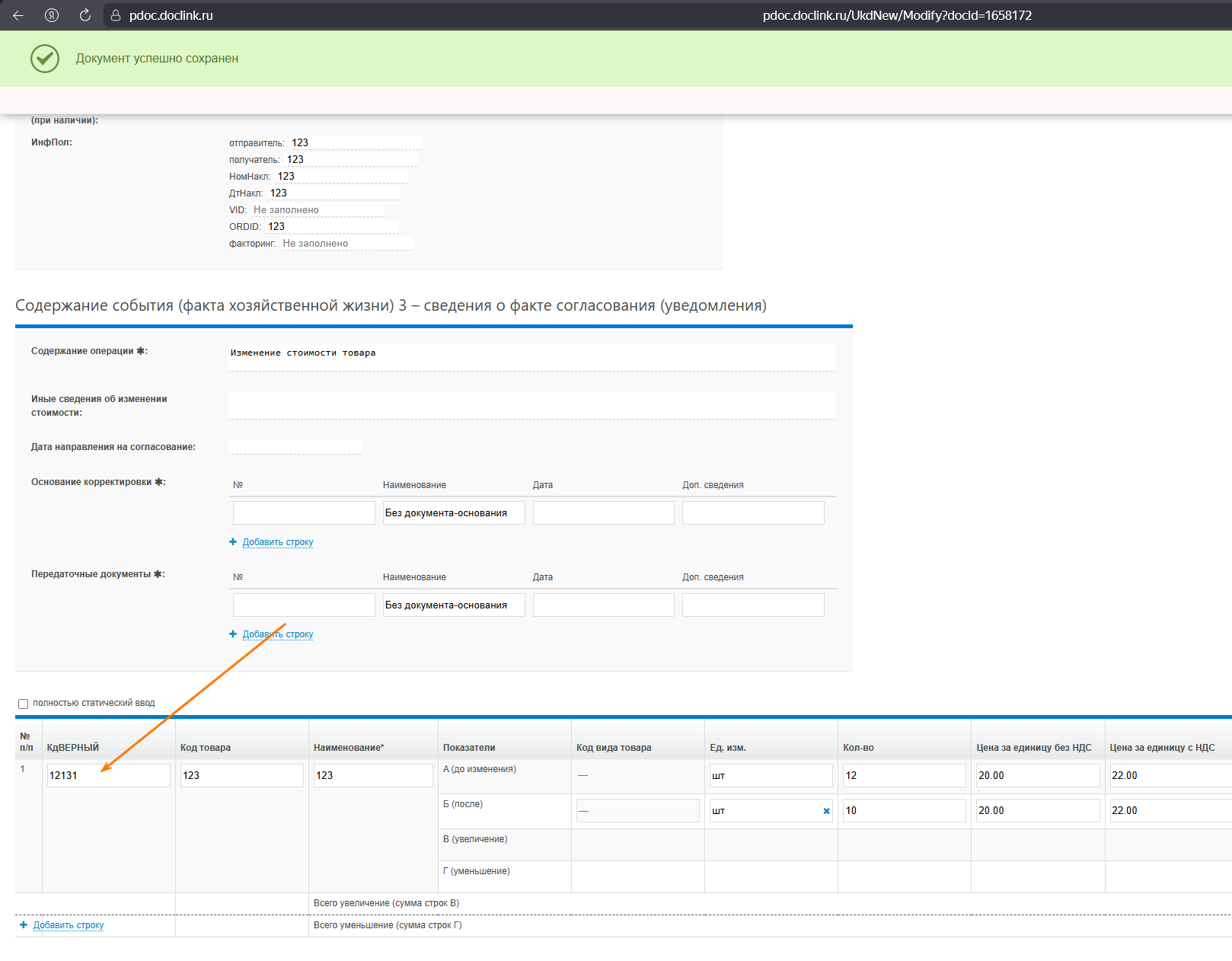Image resolution: width=1232 pixels, height=961 pixels.
Task: Open Наименование dropdown in Основание корректировки row
Action: 454,513
